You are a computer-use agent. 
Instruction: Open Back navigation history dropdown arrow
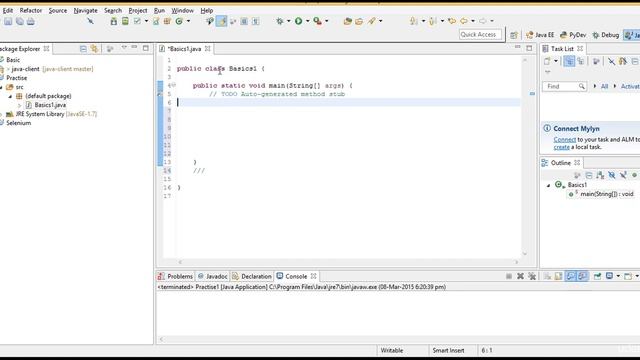(473, 21)
